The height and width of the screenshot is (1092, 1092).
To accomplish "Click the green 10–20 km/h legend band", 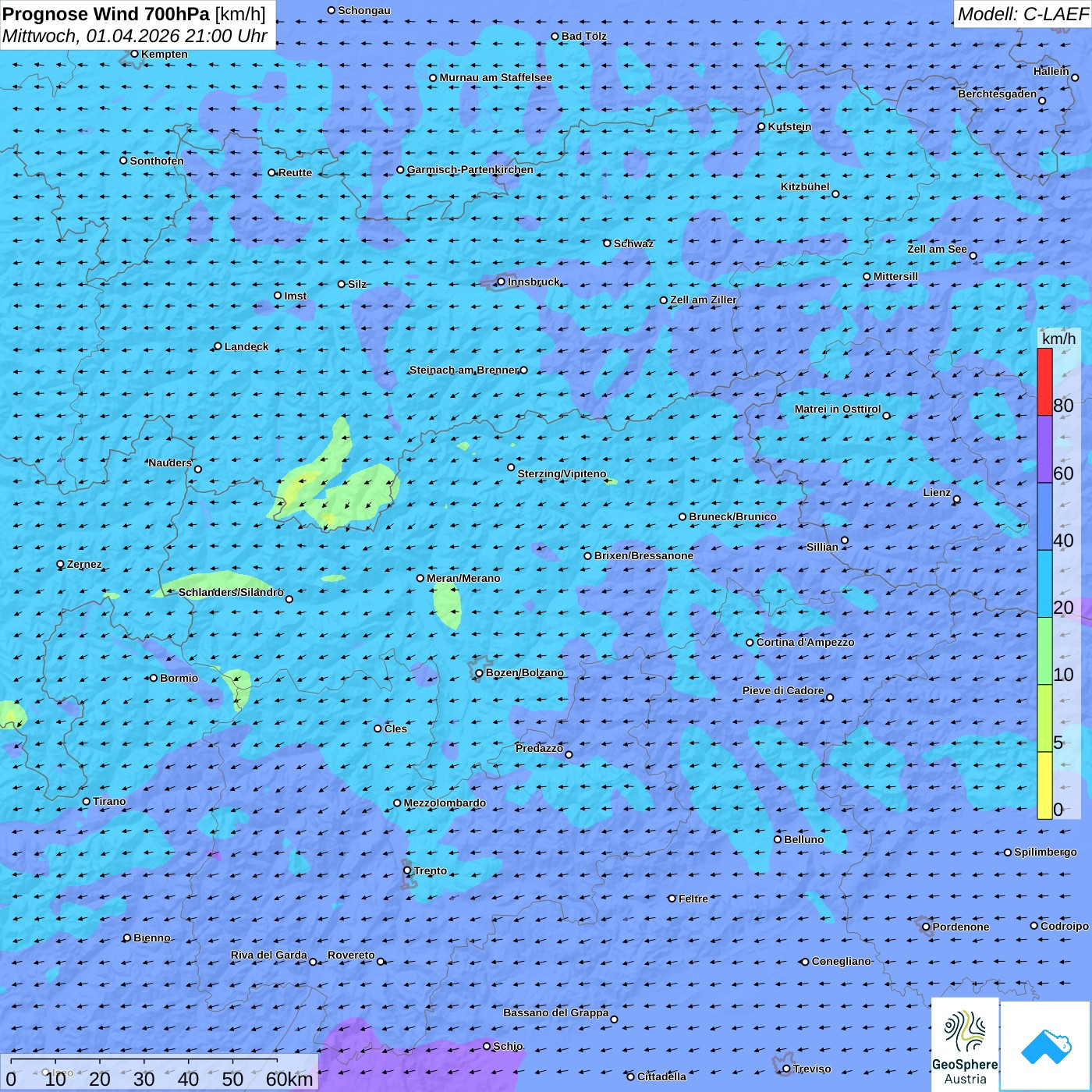I will pos(1044,651).
